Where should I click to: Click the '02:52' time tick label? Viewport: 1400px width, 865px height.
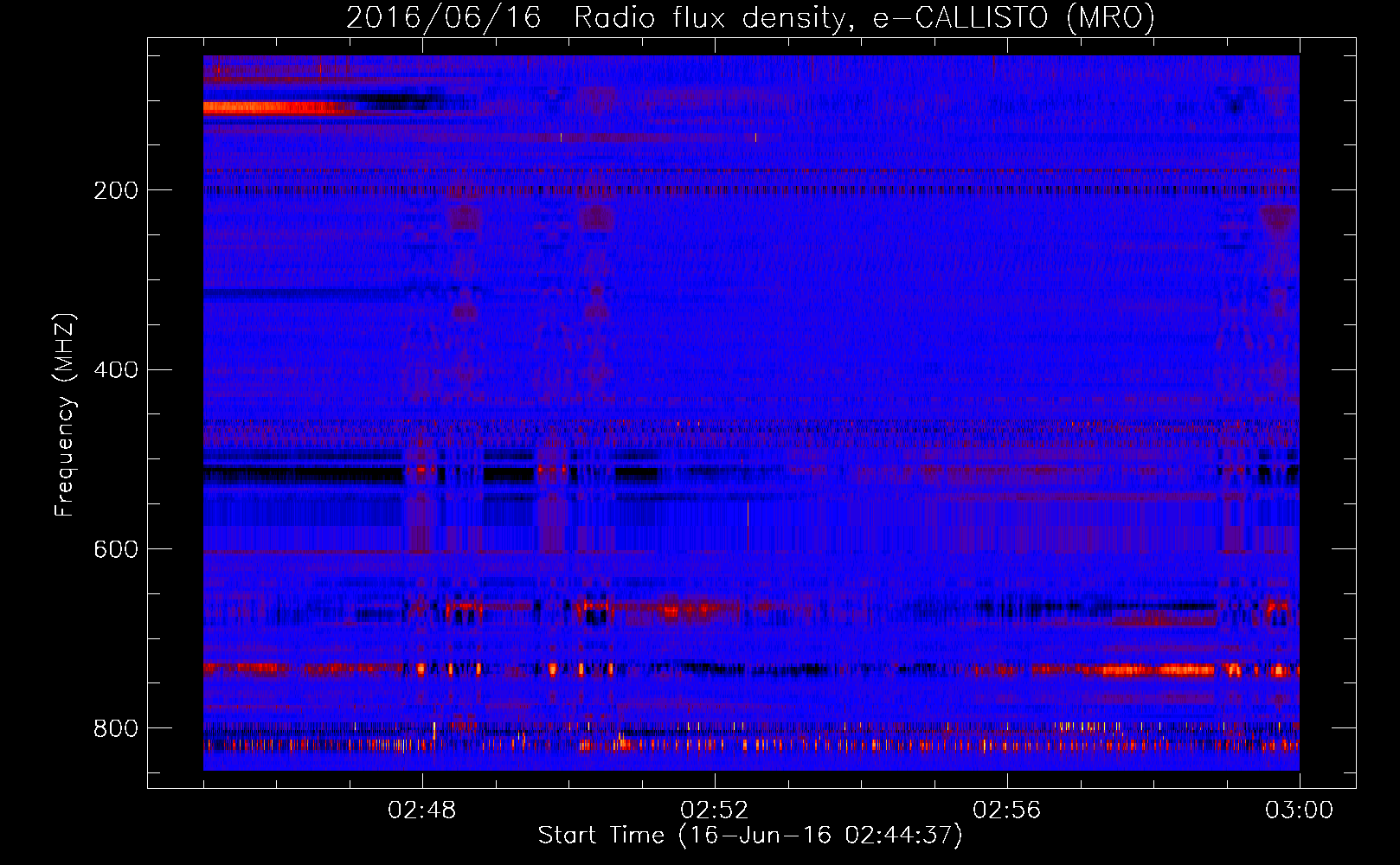point(715,811)
